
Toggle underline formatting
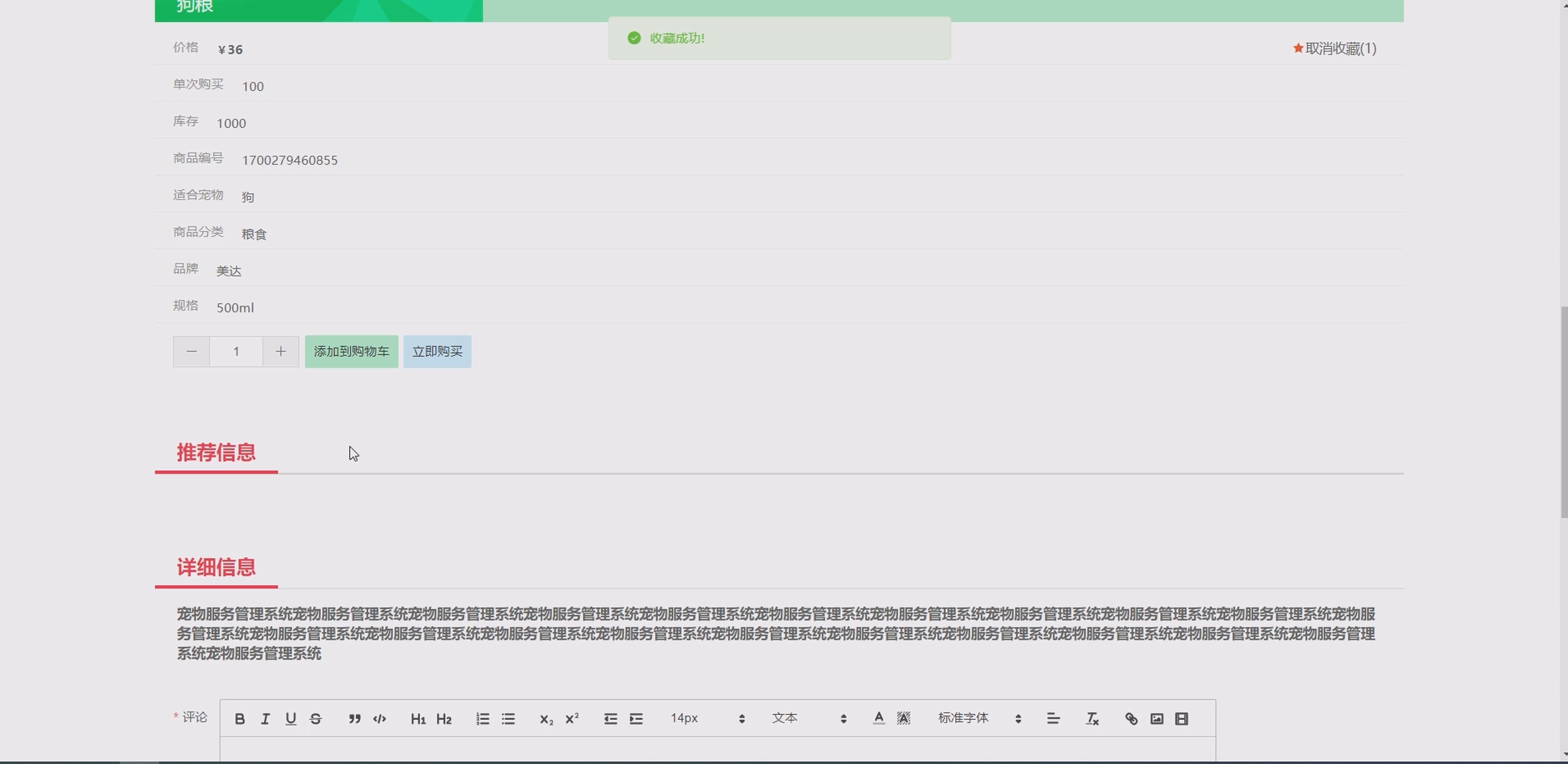290,719
